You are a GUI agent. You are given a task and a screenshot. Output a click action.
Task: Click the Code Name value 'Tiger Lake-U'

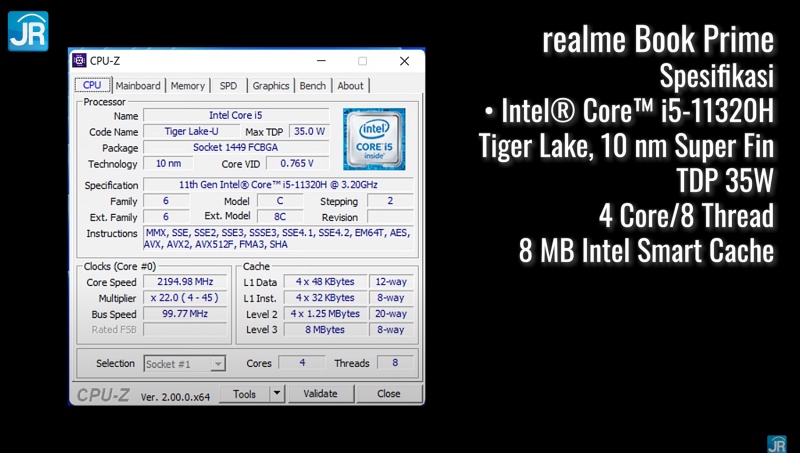[191, 131]
